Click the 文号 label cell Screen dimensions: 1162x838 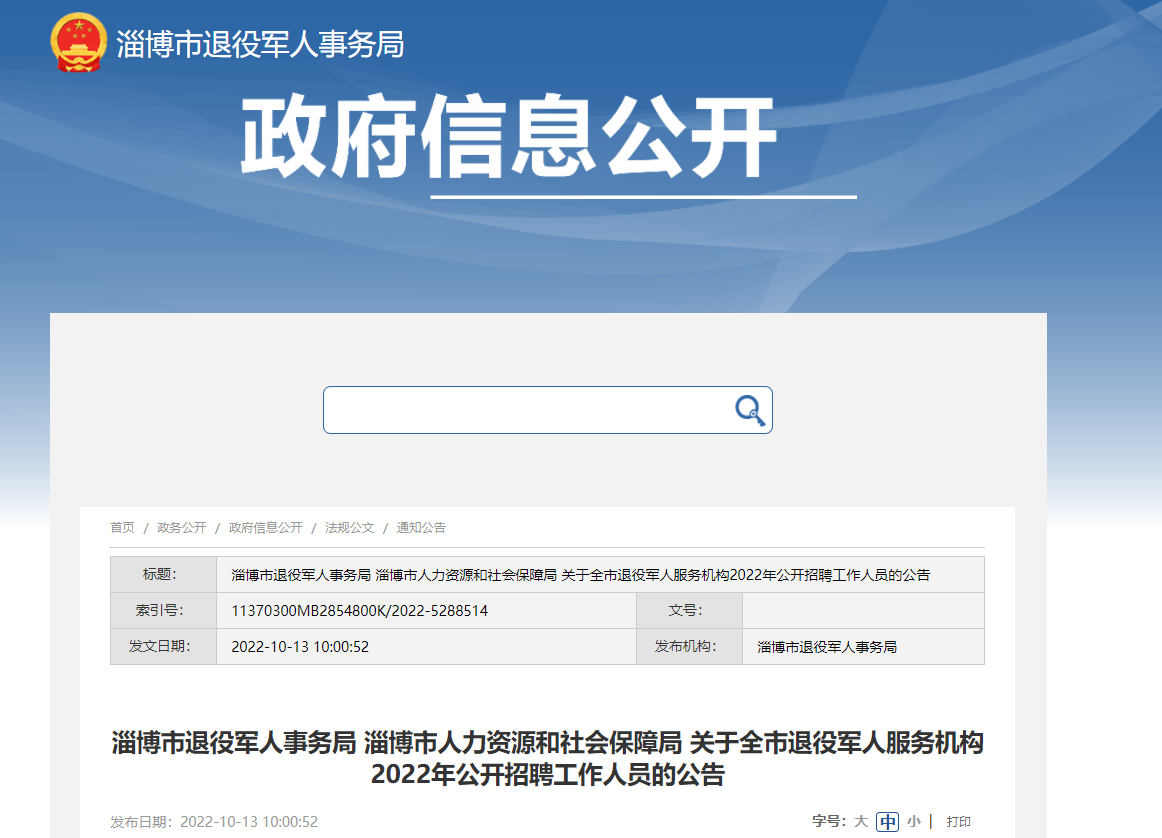click(689, 611)
